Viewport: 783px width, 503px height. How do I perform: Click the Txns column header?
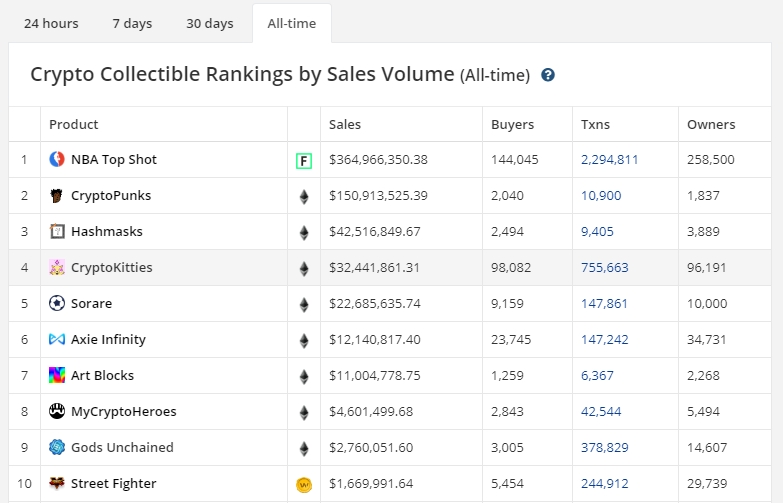coord(595,124)
